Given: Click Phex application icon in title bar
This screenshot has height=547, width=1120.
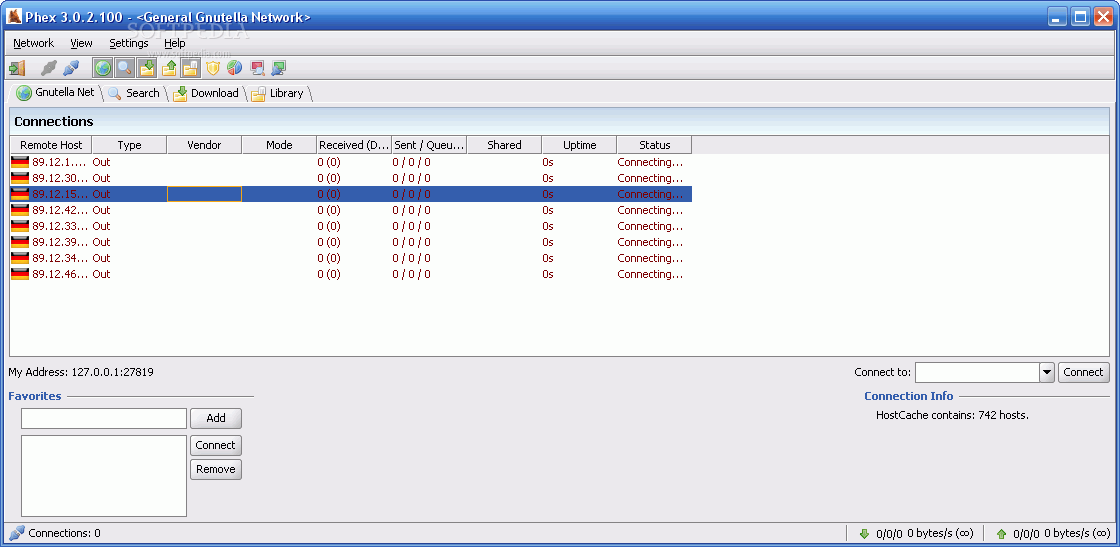Looking at the screenshot, I should 14,16.
